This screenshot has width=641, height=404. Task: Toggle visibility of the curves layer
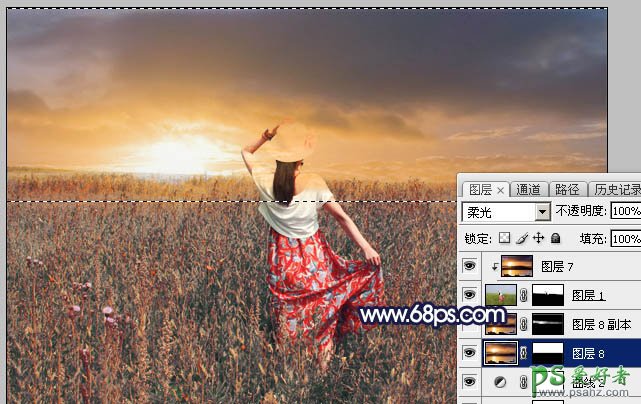(x=470, y=382)
